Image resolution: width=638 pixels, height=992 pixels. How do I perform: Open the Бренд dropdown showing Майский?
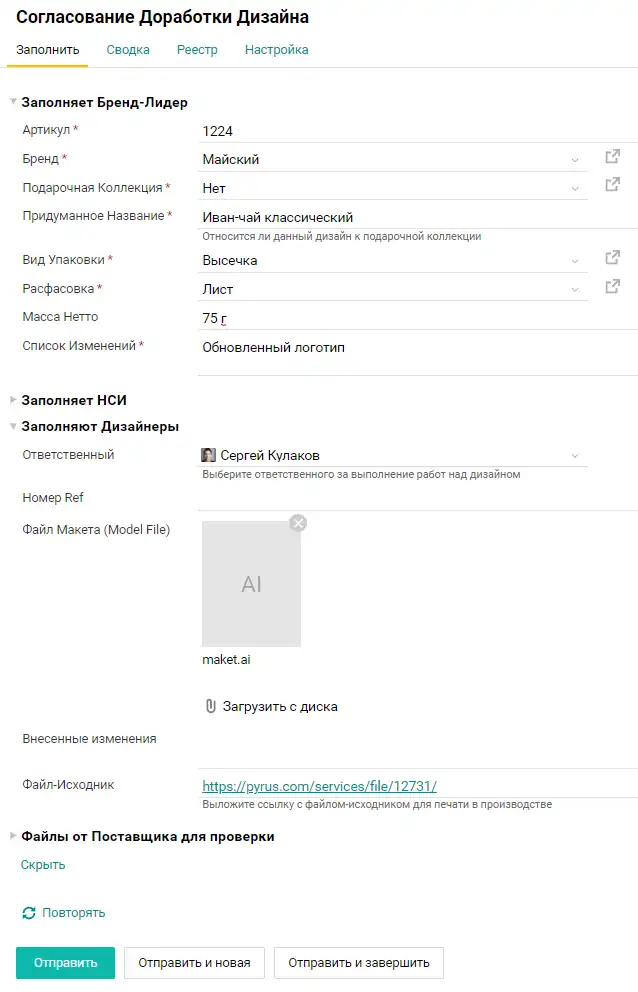(x=392, y=159)
